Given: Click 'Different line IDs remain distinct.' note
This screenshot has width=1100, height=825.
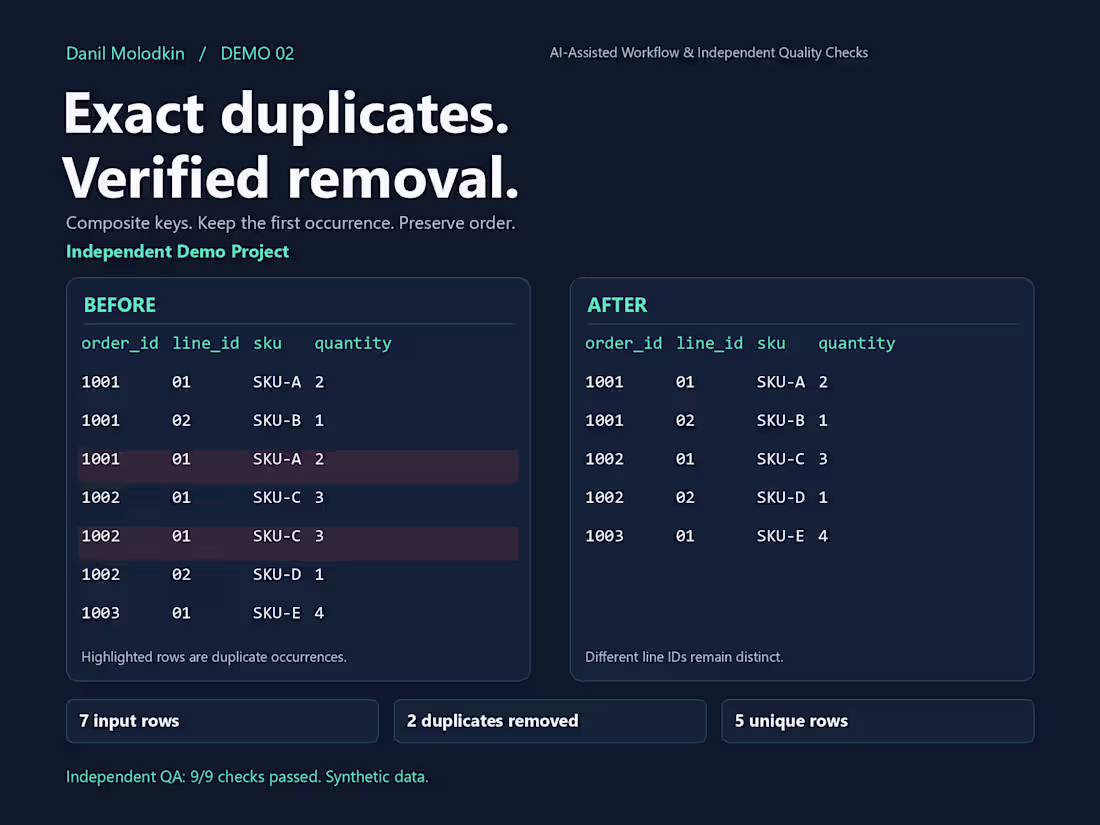Looking at the screenshot, I should [x=684, y=657].
